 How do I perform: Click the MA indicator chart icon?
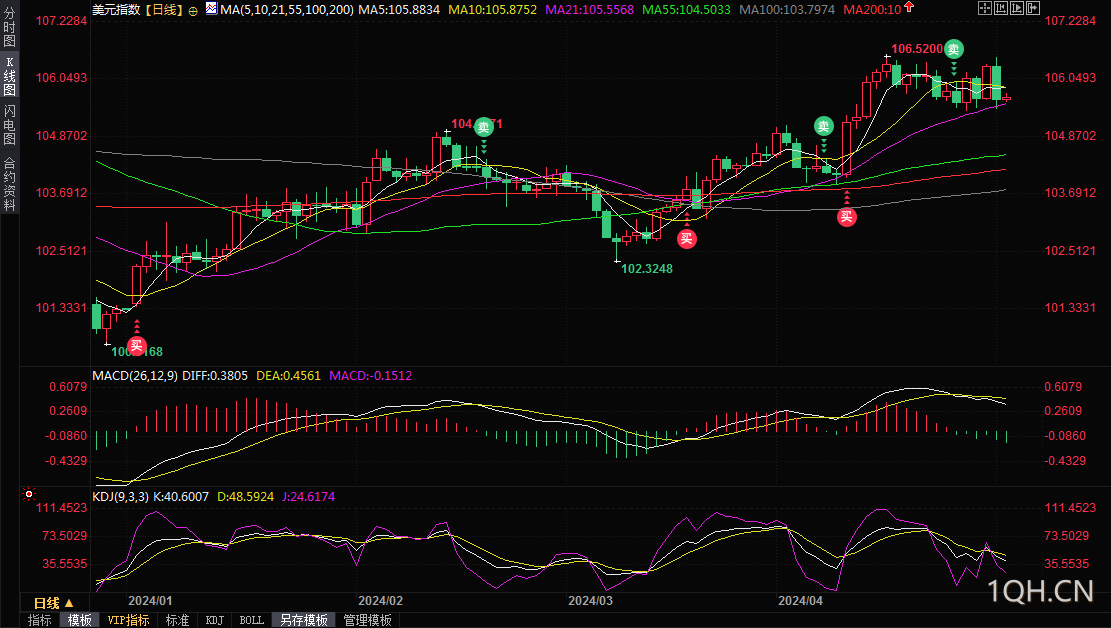(x=211, y=9)
